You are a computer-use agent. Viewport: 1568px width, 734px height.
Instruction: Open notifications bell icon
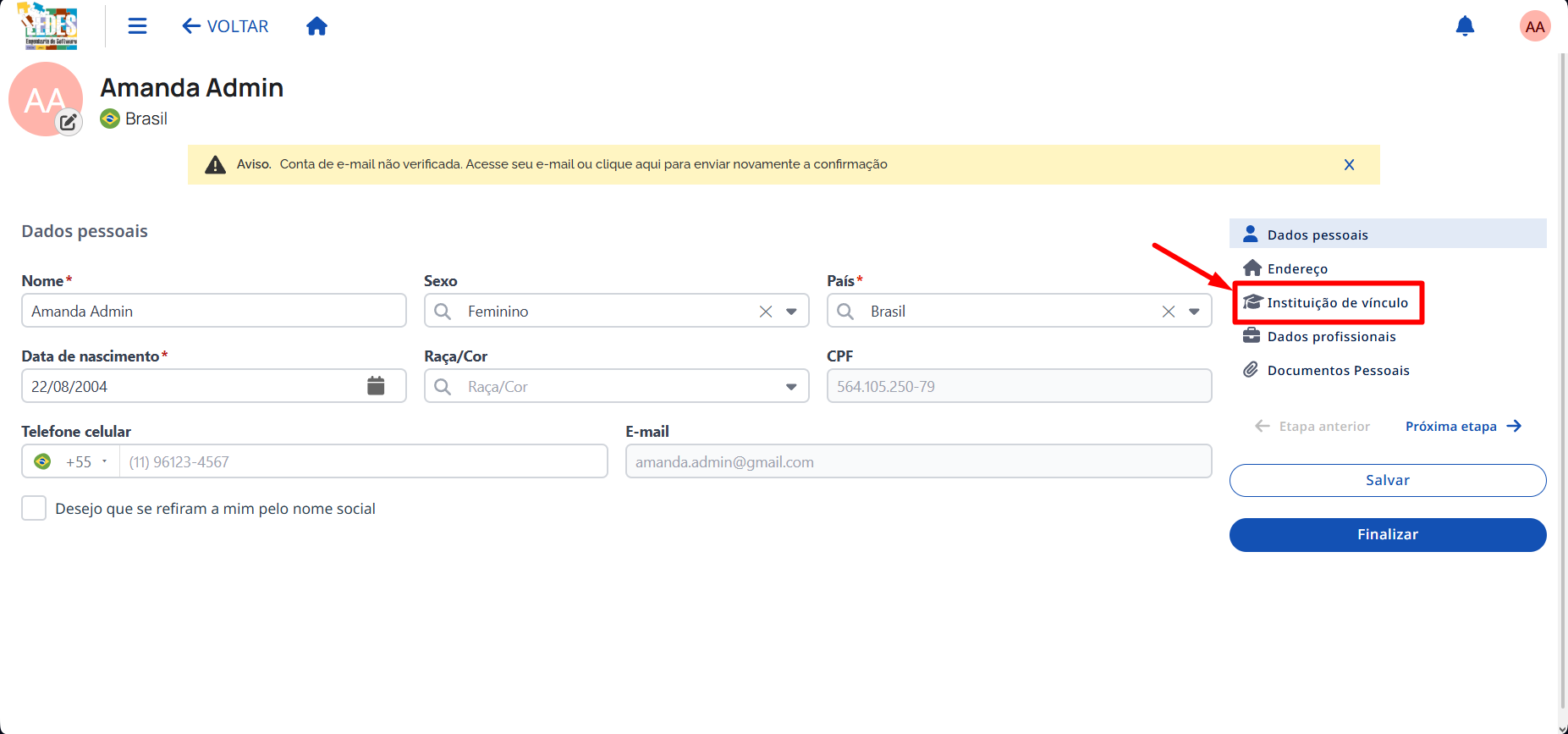click(x=1465, y=26)
